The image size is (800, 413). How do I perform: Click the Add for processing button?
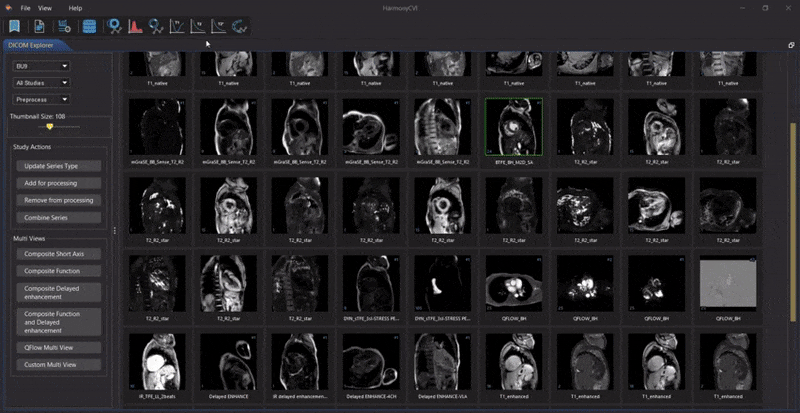(x=59, y=183)
